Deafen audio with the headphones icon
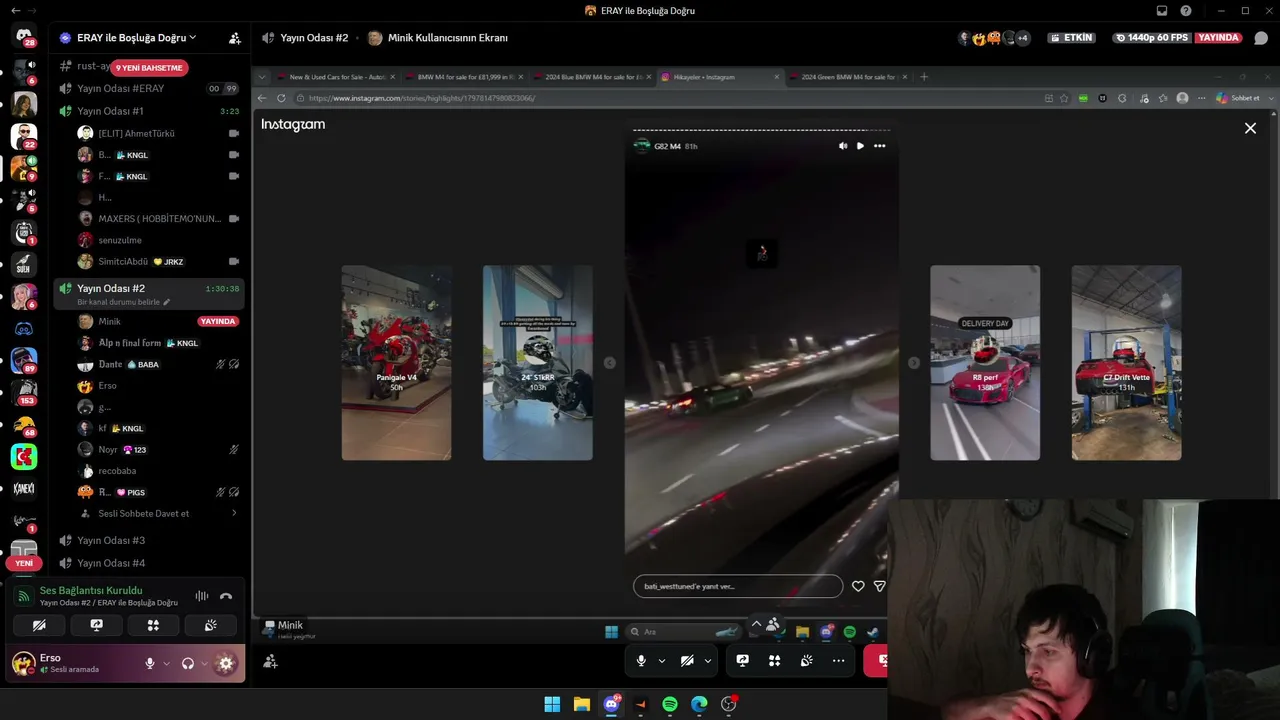This screenshot has height=720, width=1280. pos(187,663)
